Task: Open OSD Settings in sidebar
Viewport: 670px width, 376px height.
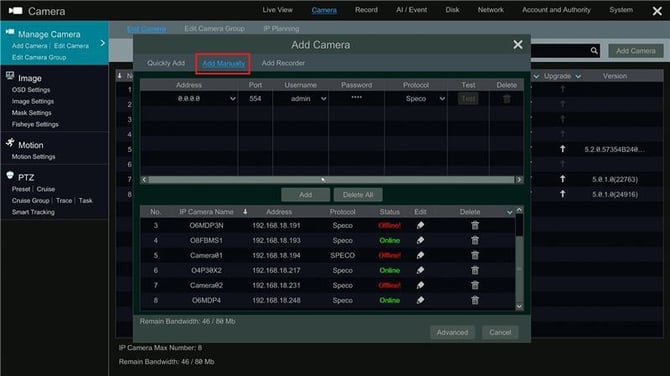Action: [x=31, y=90]
